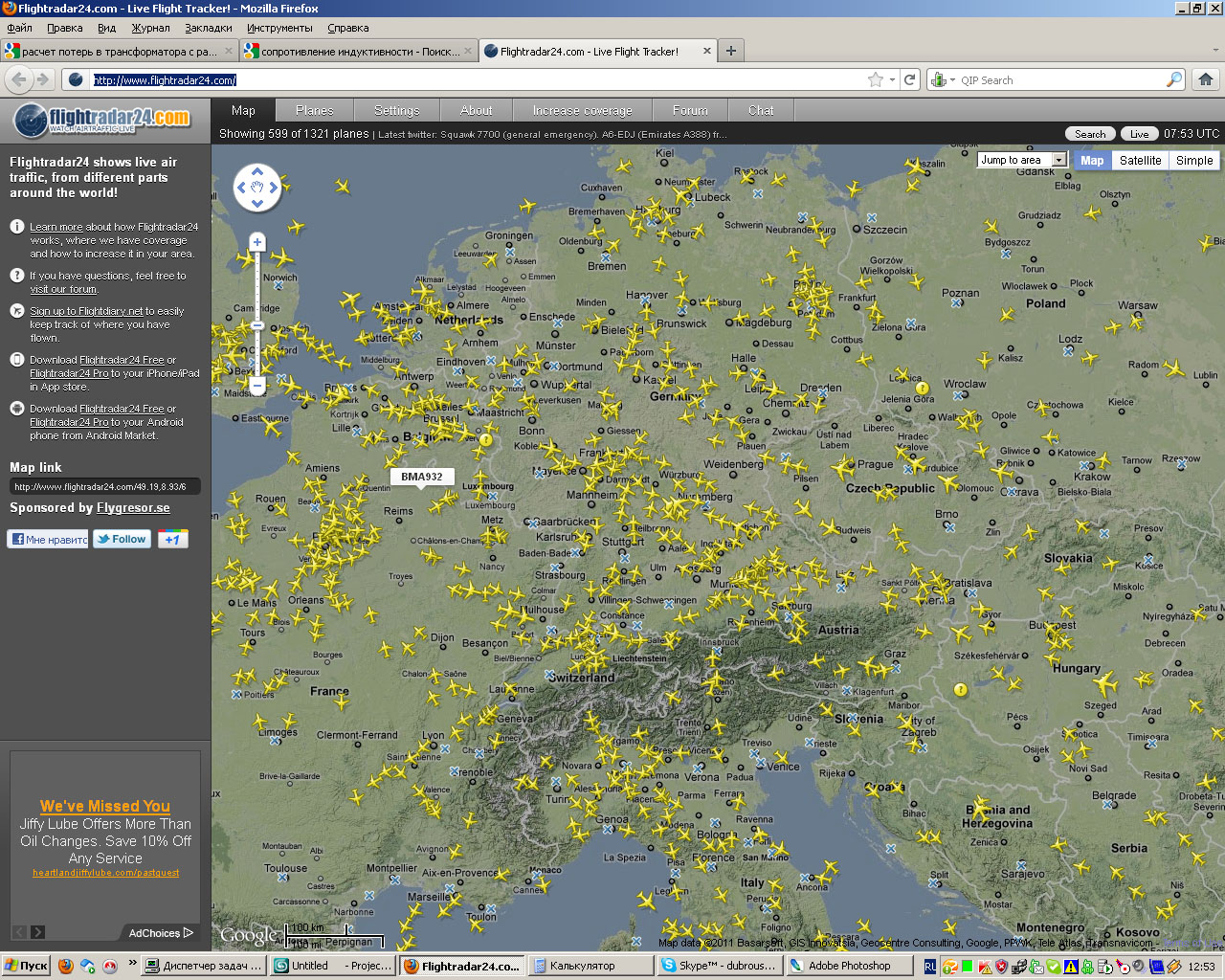Image resolution: width=1225 pixels, height=980 pixels.
Task: Open the Flygresor.se sponsor link
Action: (133, 508)
